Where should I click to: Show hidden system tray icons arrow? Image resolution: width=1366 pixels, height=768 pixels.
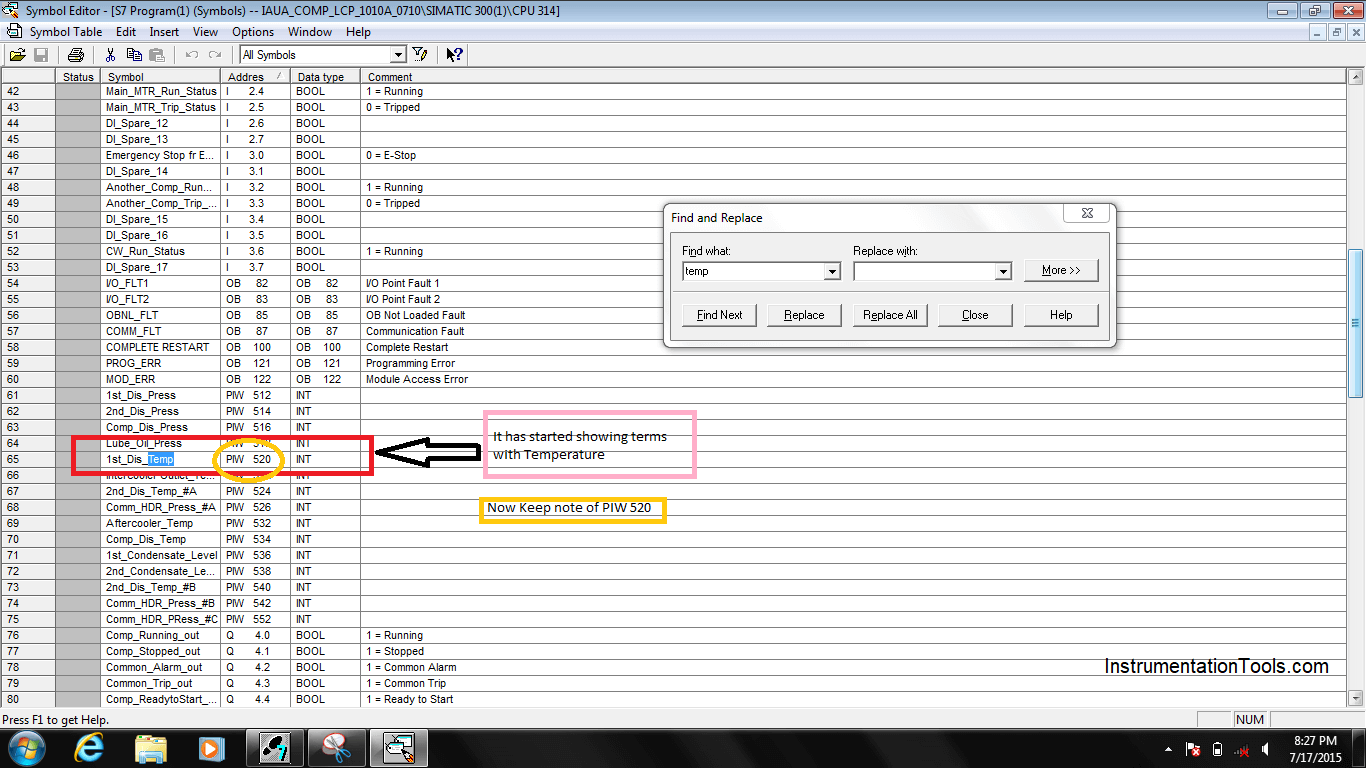(x=1168, y=749)
